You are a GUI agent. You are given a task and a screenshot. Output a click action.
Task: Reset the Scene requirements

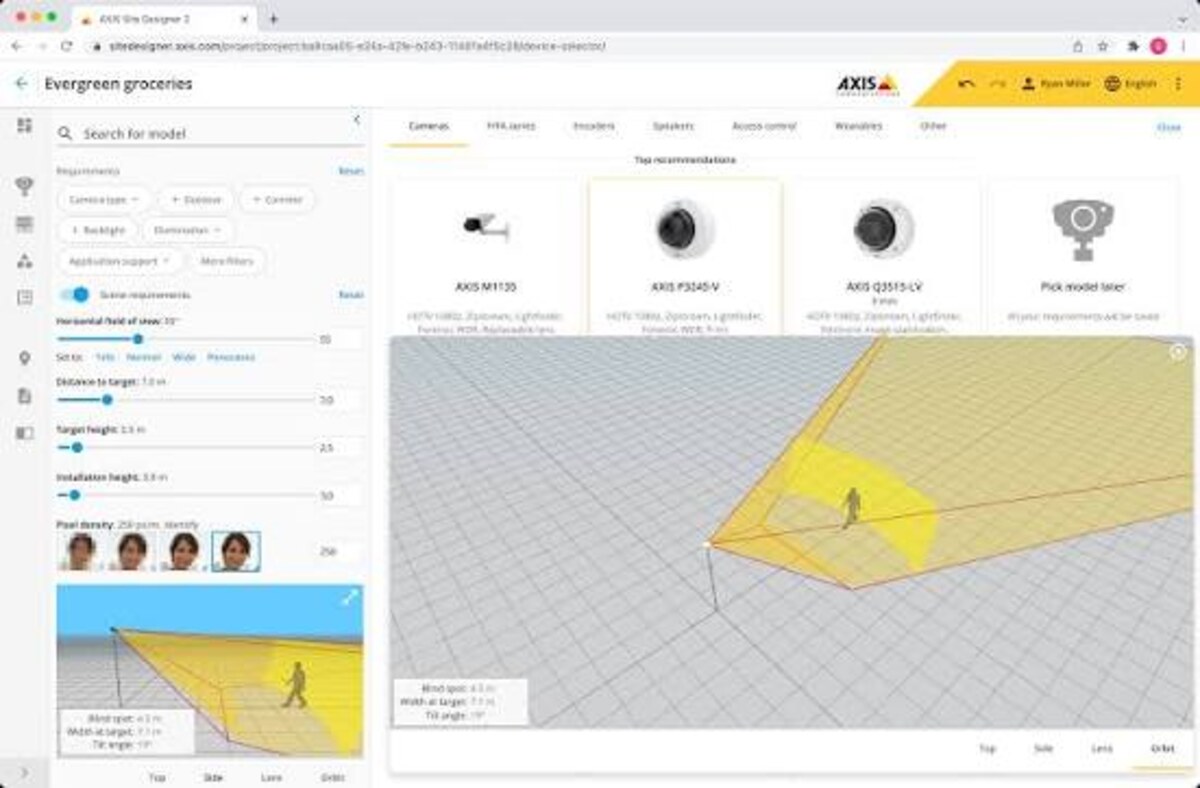pos(351,295)
